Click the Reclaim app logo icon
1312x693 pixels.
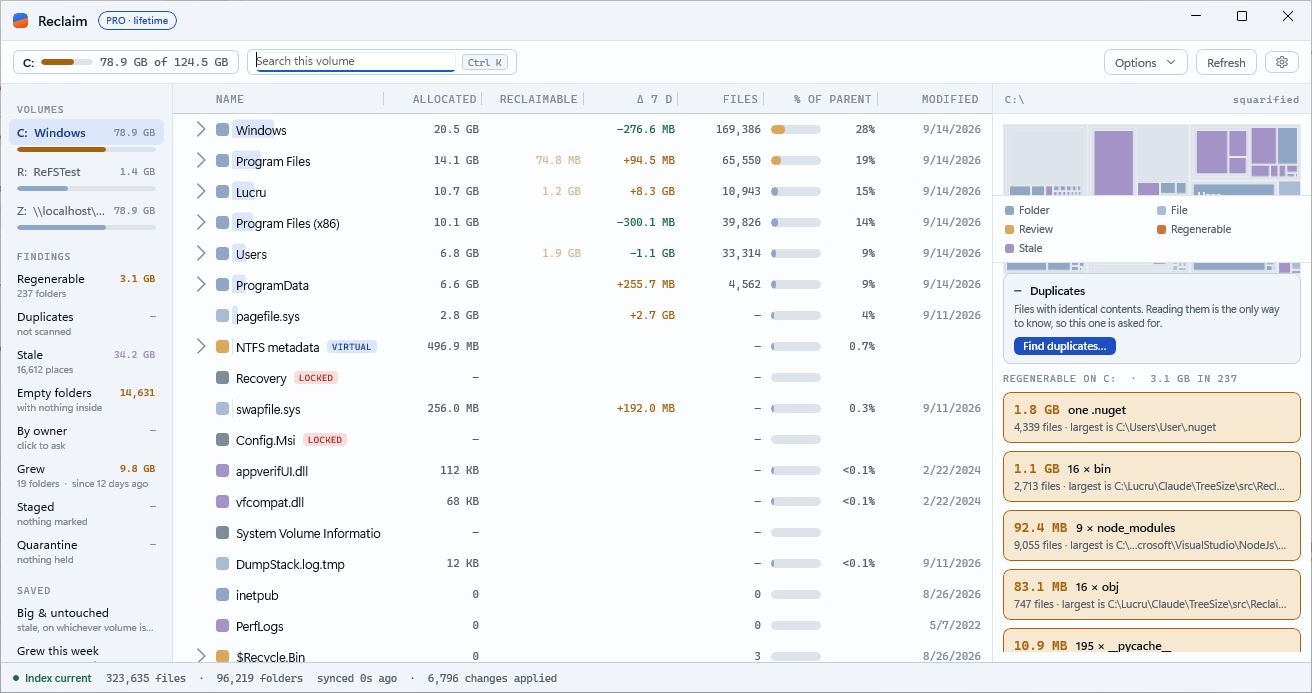[20, 20]
